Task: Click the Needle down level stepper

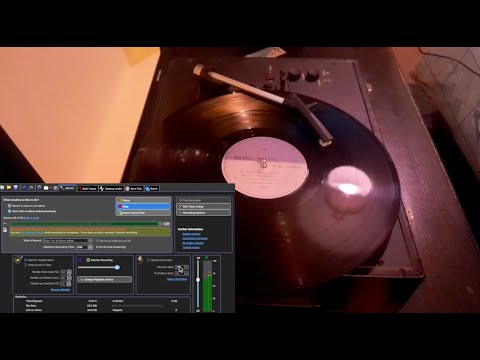Action: pyautogui.click(x=69, y=272)
